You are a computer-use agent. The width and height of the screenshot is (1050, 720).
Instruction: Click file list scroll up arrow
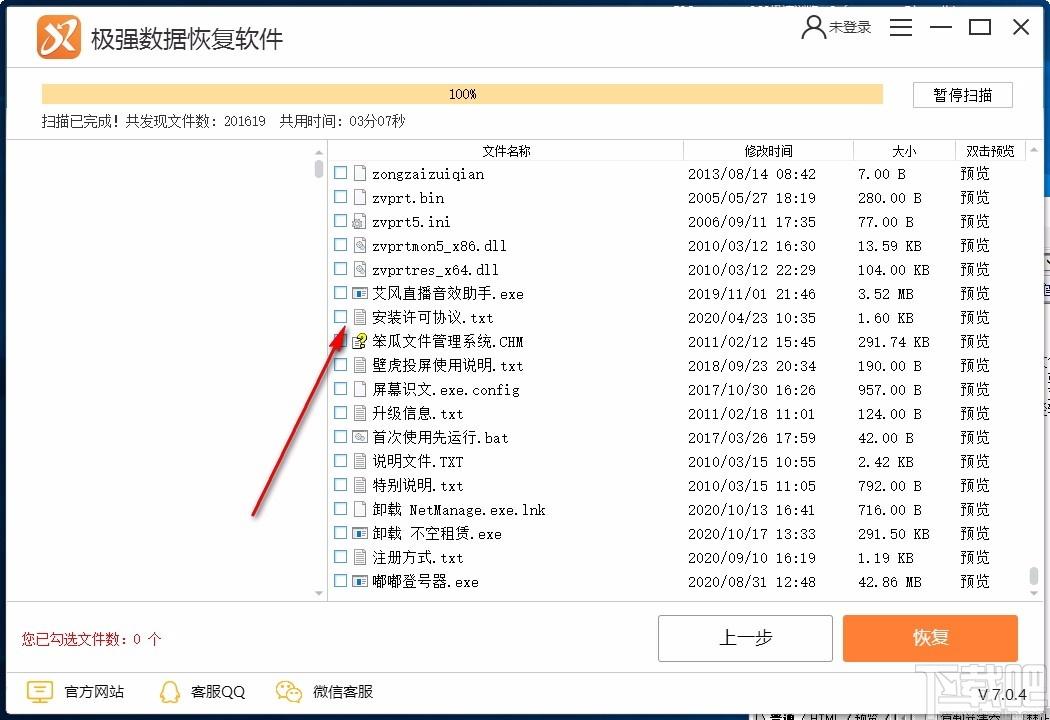click(1034, 150)
